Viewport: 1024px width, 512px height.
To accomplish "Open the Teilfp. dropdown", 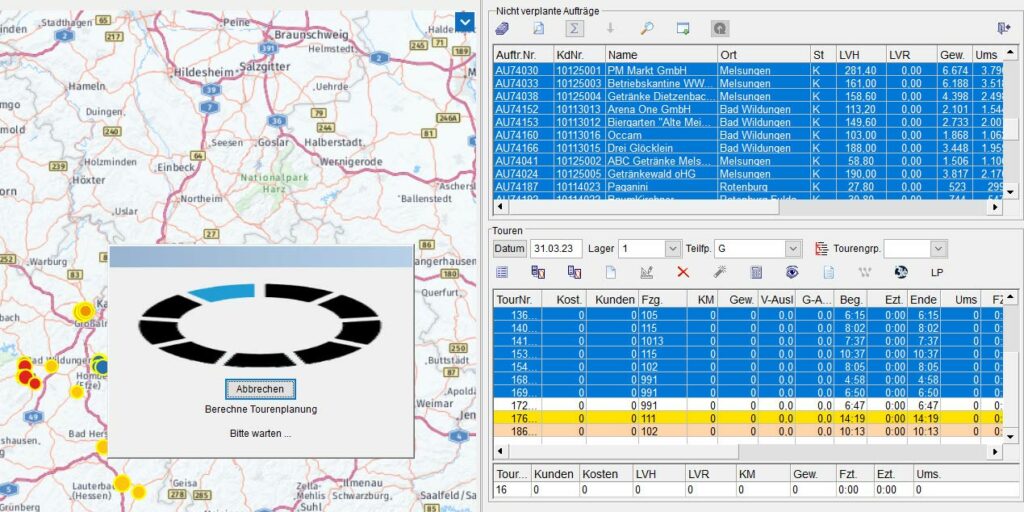I will click(792, 248).
